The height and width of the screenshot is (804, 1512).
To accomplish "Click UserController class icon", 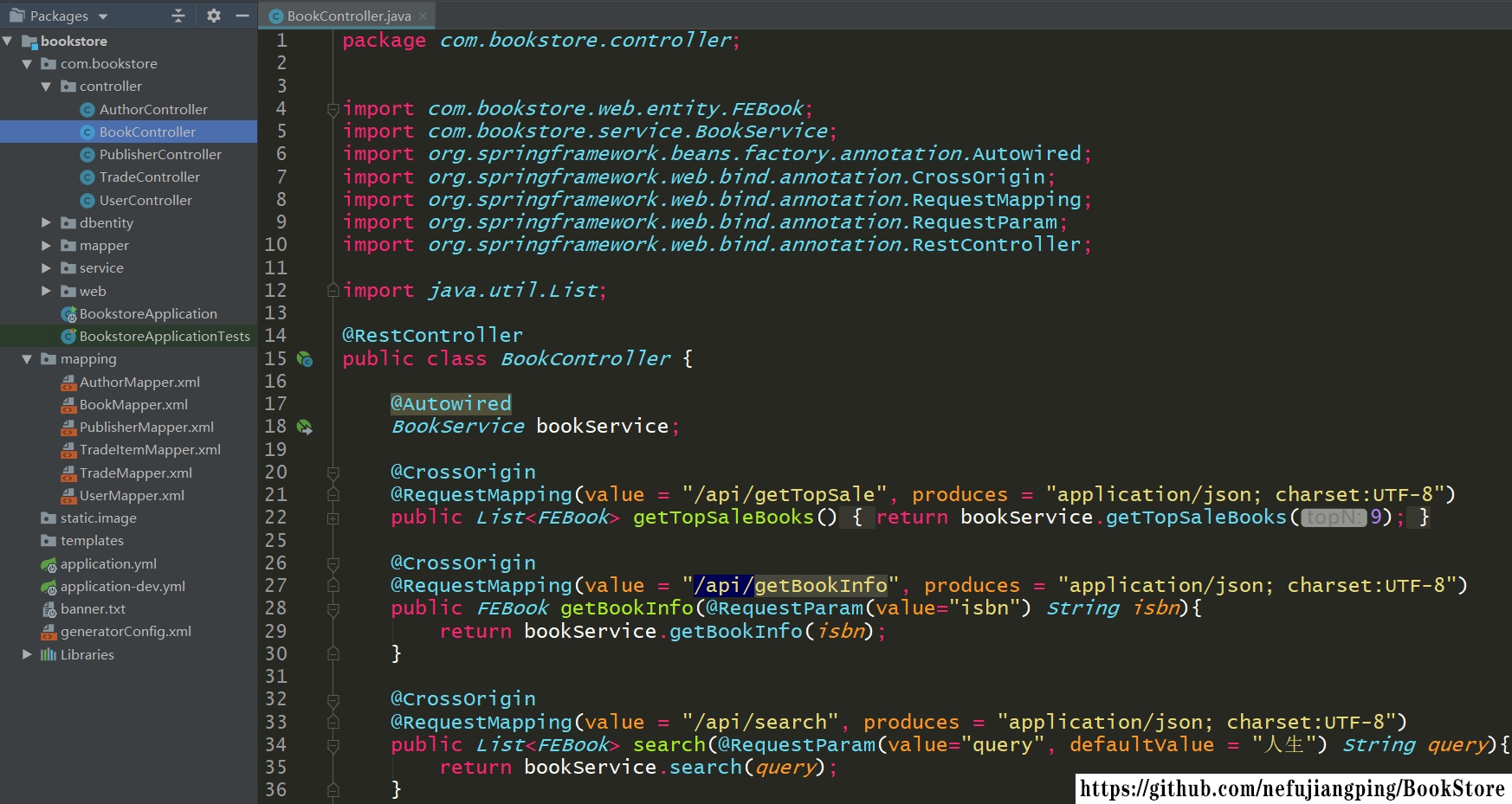I will [87, 201].
